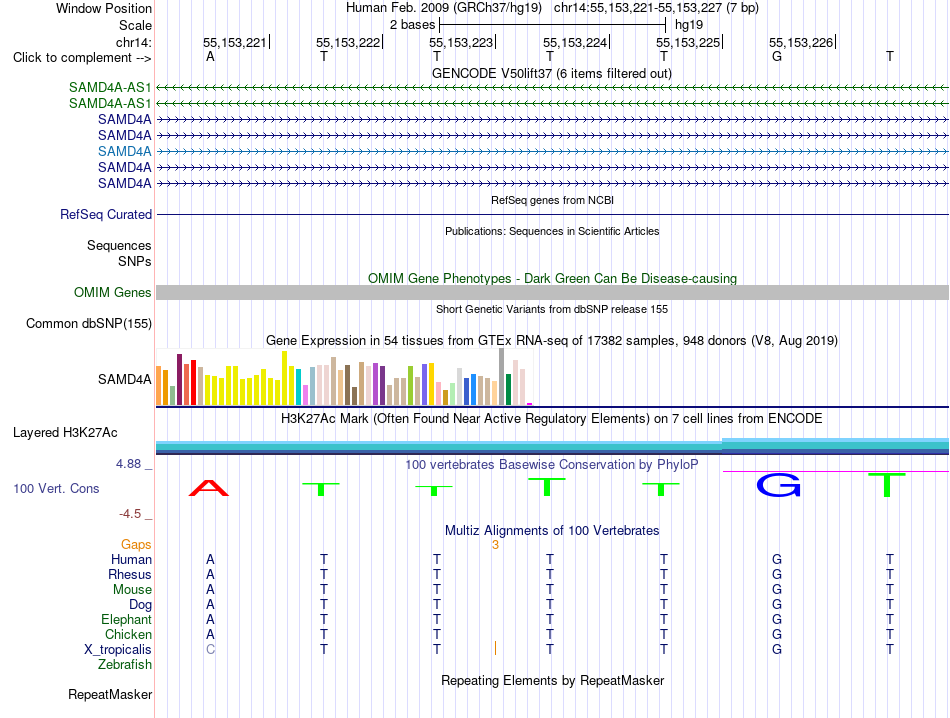Select the Elephant alignment row label
The width and height of the screenshot is (950, 718).
(x=127, y=619)
